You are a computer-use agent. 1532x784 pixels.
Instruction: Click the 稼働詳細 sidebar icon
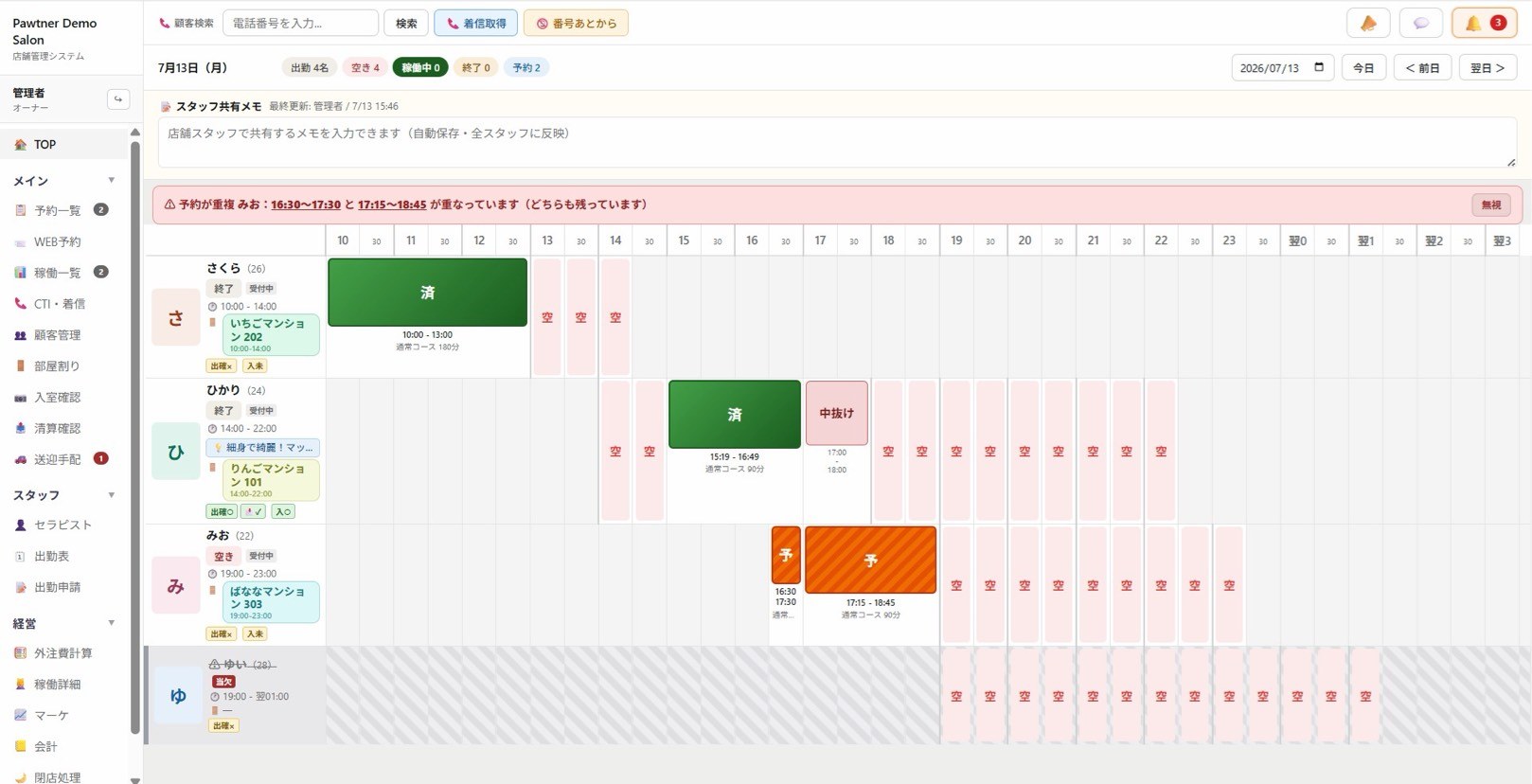point(20,684)
